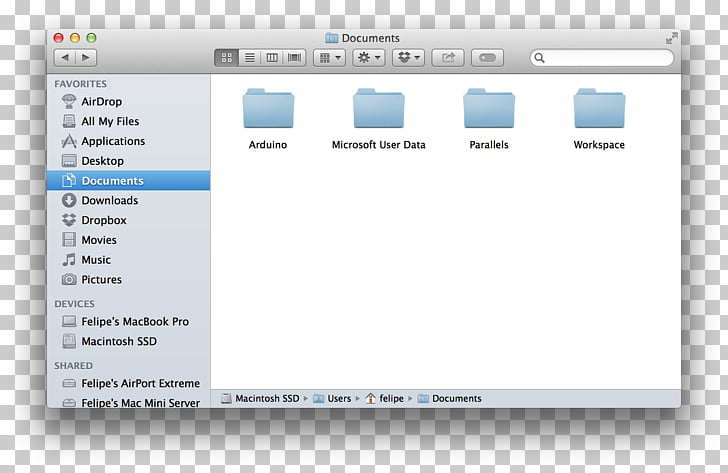
Task: Click Users in the path bar
Action: point(332,399)
